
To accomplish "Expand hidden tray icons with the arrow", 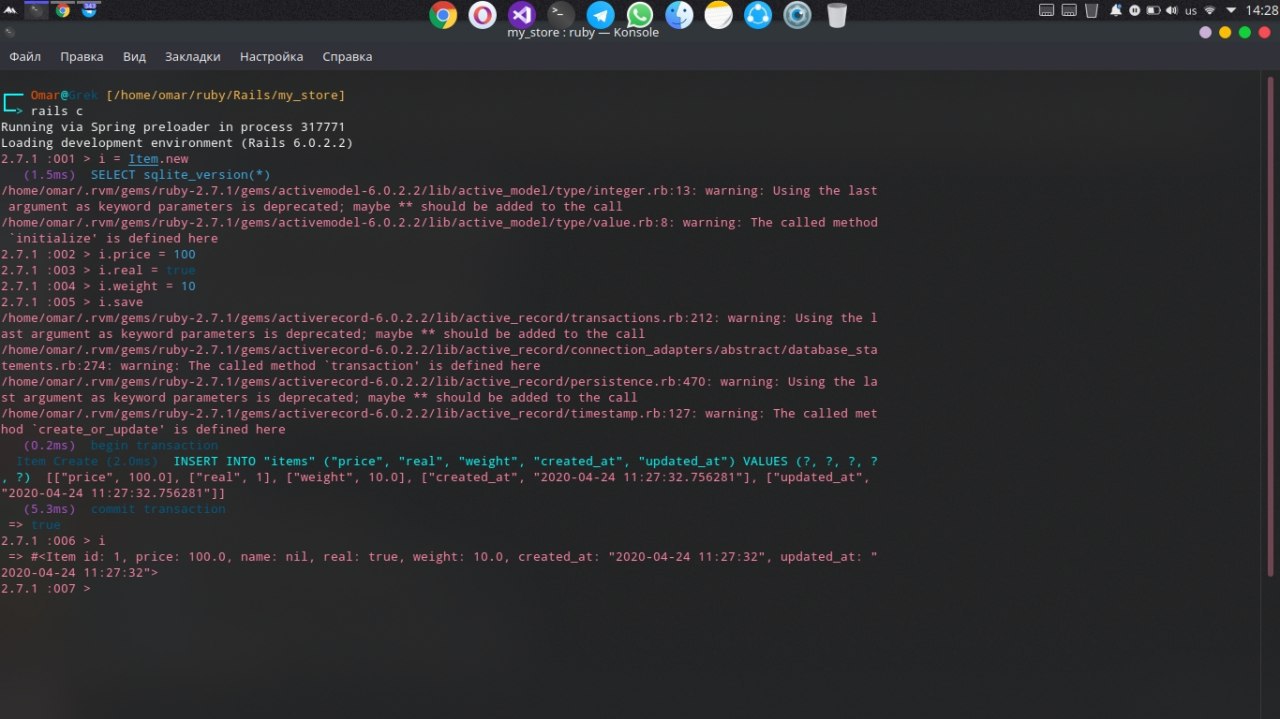I will 1230,10.
